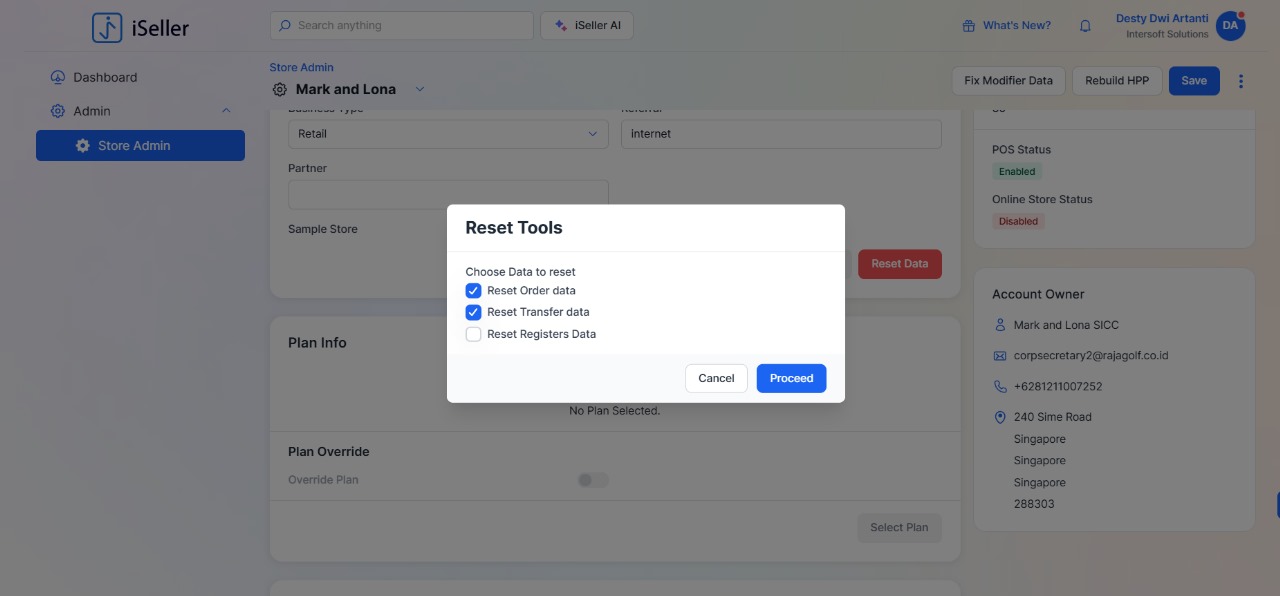Click the iSeller AI sparkle button
The image size is (1280, 596).
click(x=586, y=26)
